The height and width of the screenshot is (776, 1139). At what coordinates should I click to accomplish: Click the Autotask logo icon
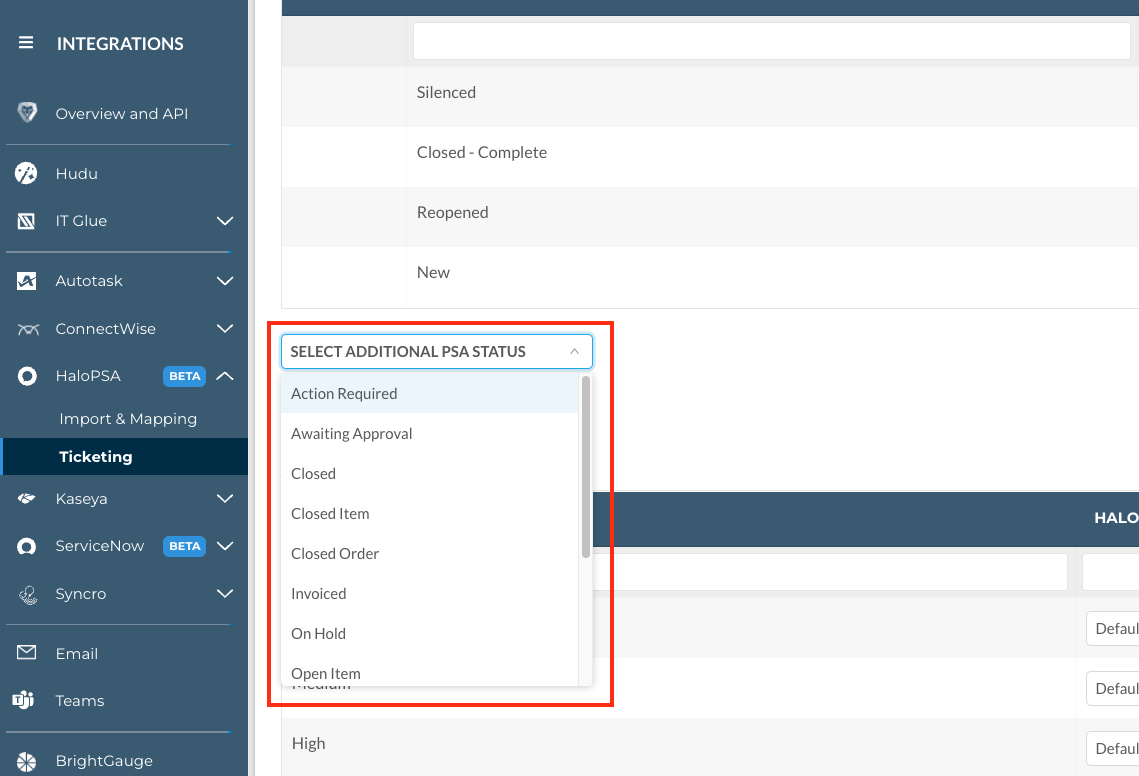click(26, 280)
